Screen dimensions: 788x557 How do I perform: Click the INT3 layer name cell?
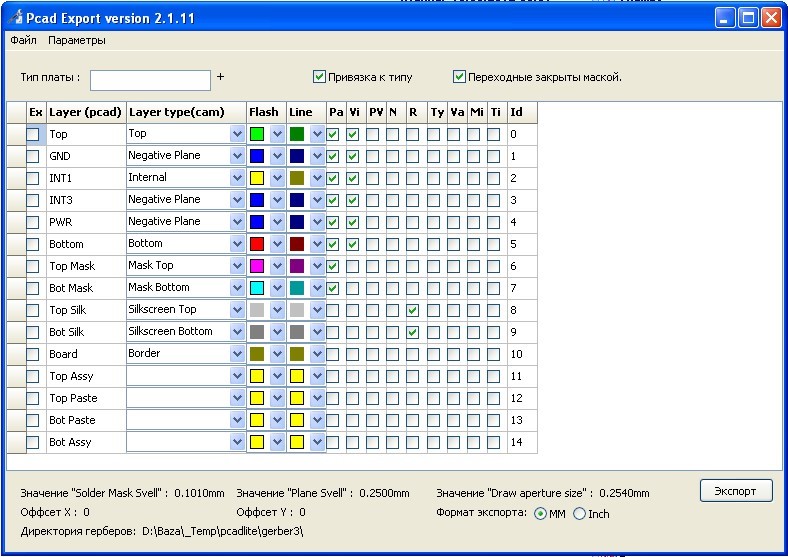(x=86, y=200)
